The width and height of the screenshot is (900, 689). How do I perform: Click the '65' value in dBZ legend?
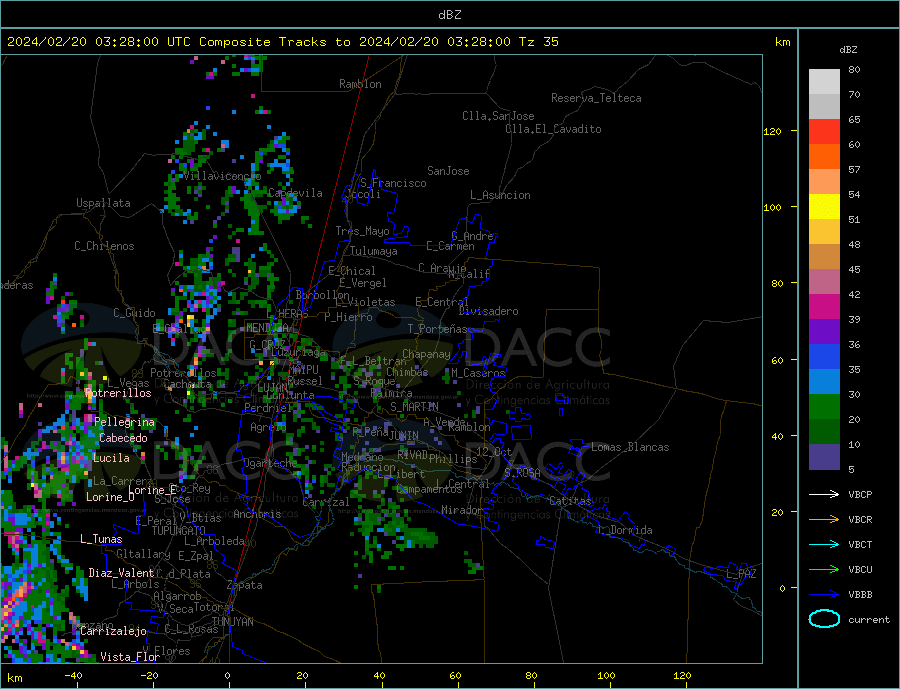pyautogui.click(x=854, y=119)
